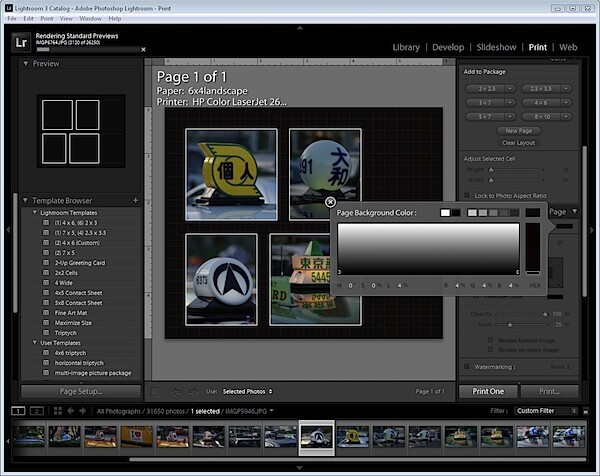Show previous page arrow in toolbar
Viewport: 600px width, 476px height.
(x=176, y=391)
